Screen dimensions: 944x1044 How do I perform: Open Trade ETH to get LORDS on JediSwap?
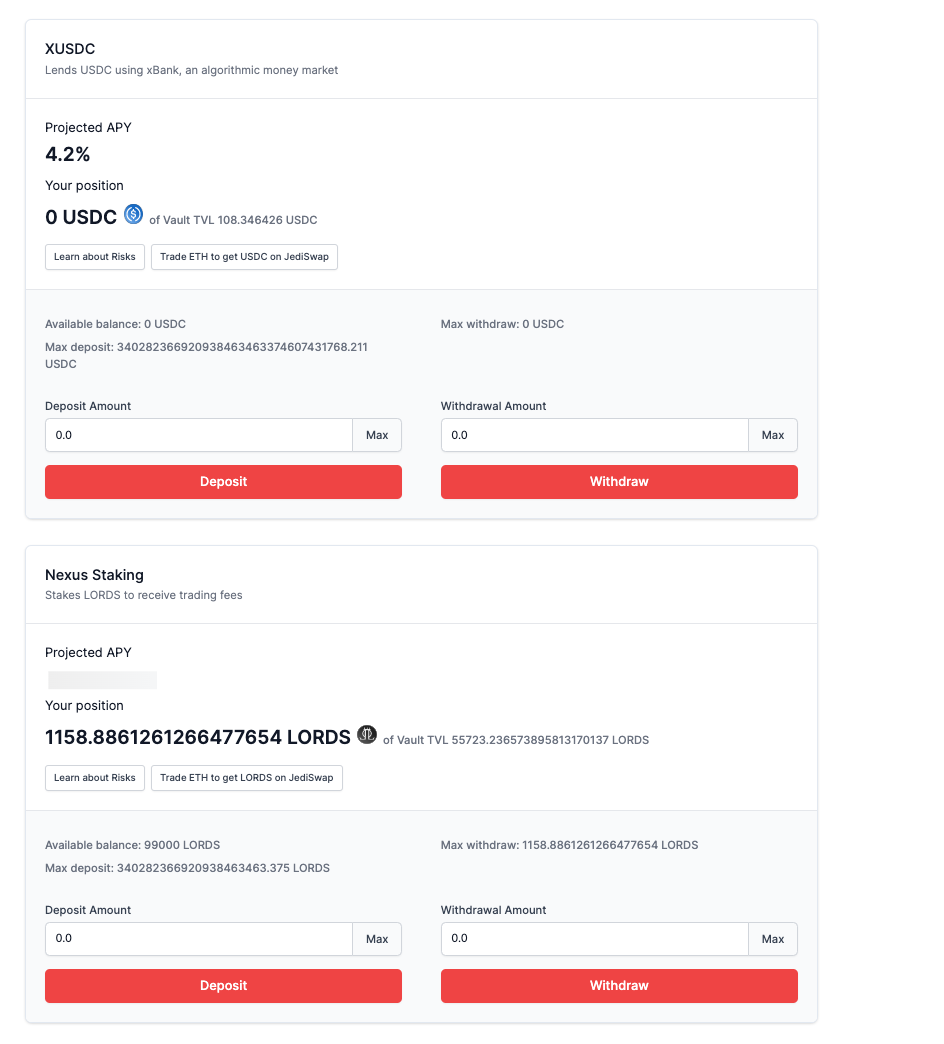(247, 778)
